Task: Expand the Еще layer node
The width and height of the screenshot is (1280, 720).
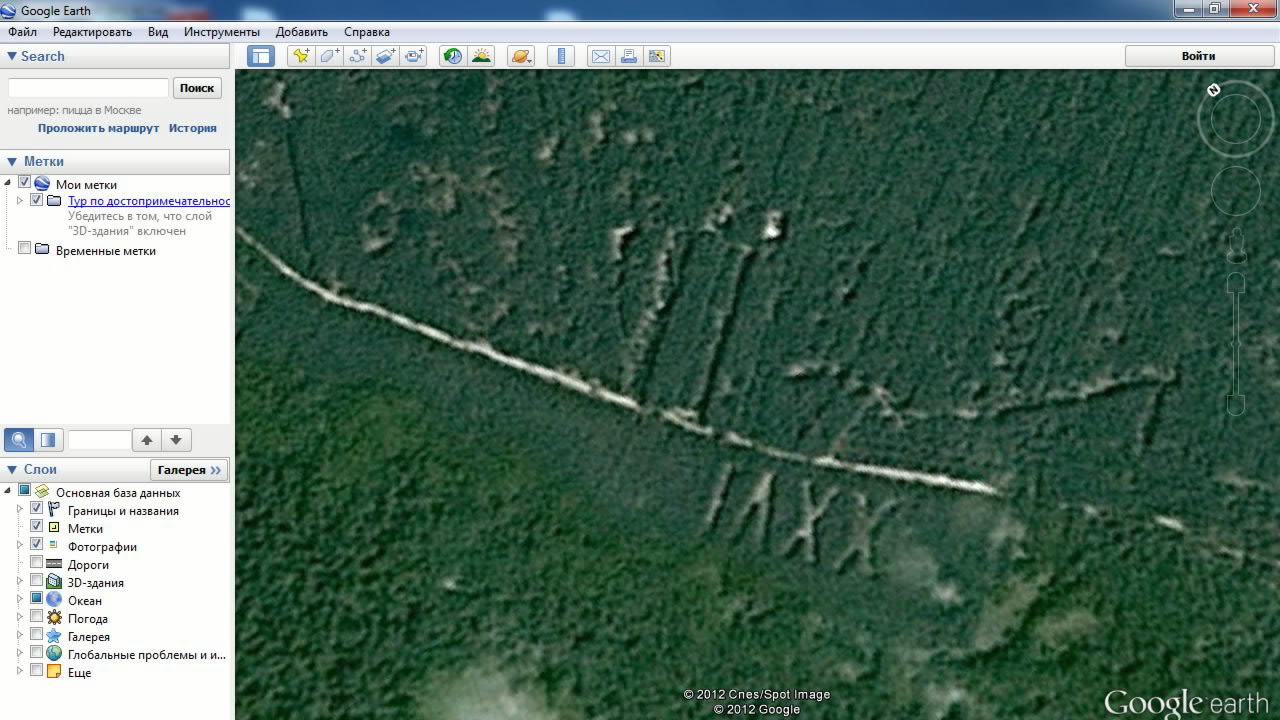Action: click(20, 672)
